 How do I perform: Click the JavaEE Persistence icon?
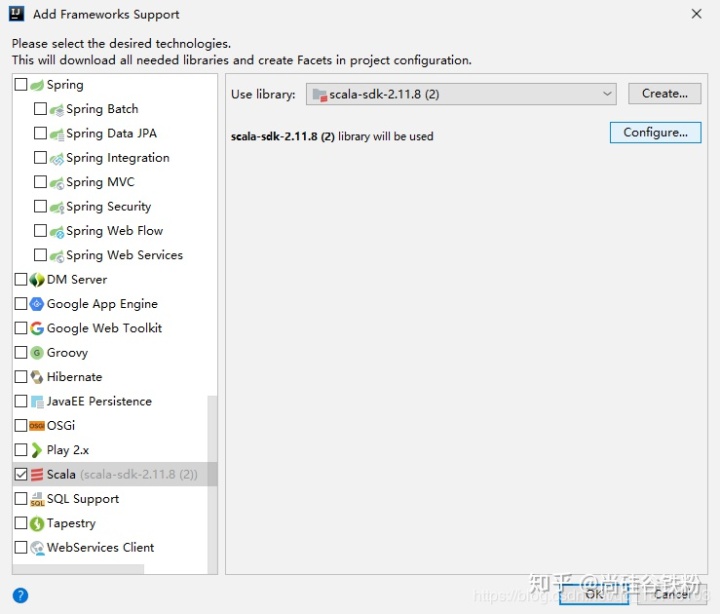coord(37,401)
